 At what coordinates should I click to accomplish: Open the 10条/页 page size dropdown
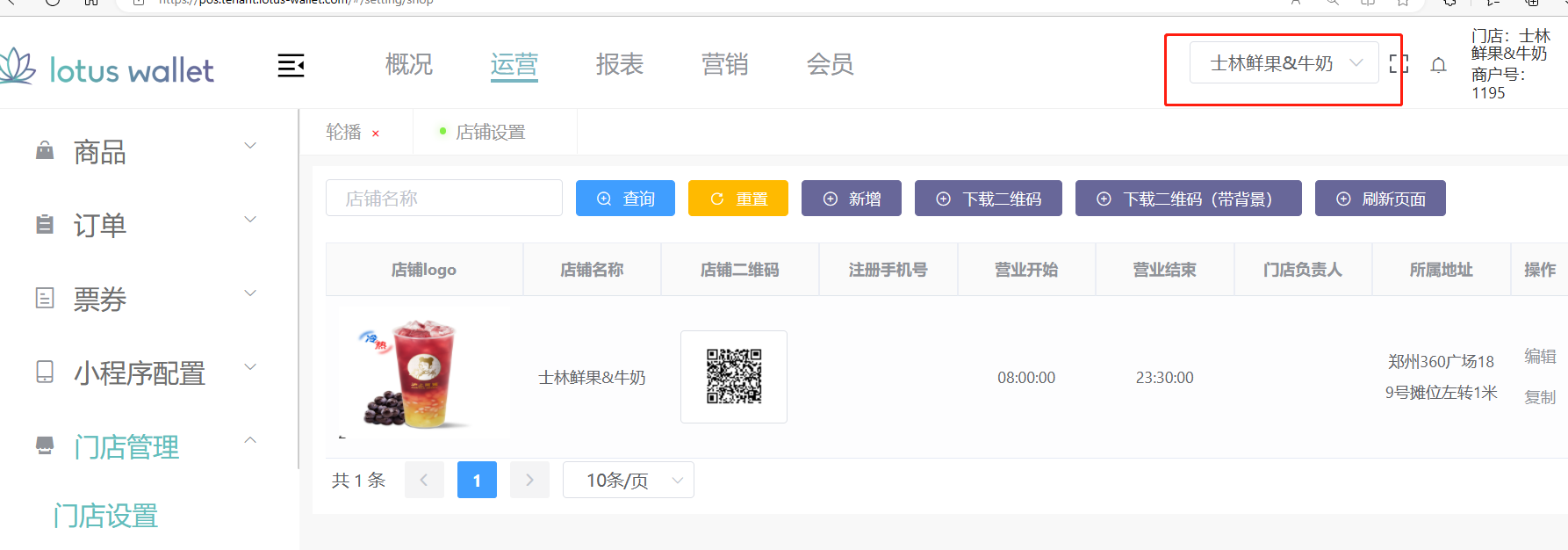[628, 480]
